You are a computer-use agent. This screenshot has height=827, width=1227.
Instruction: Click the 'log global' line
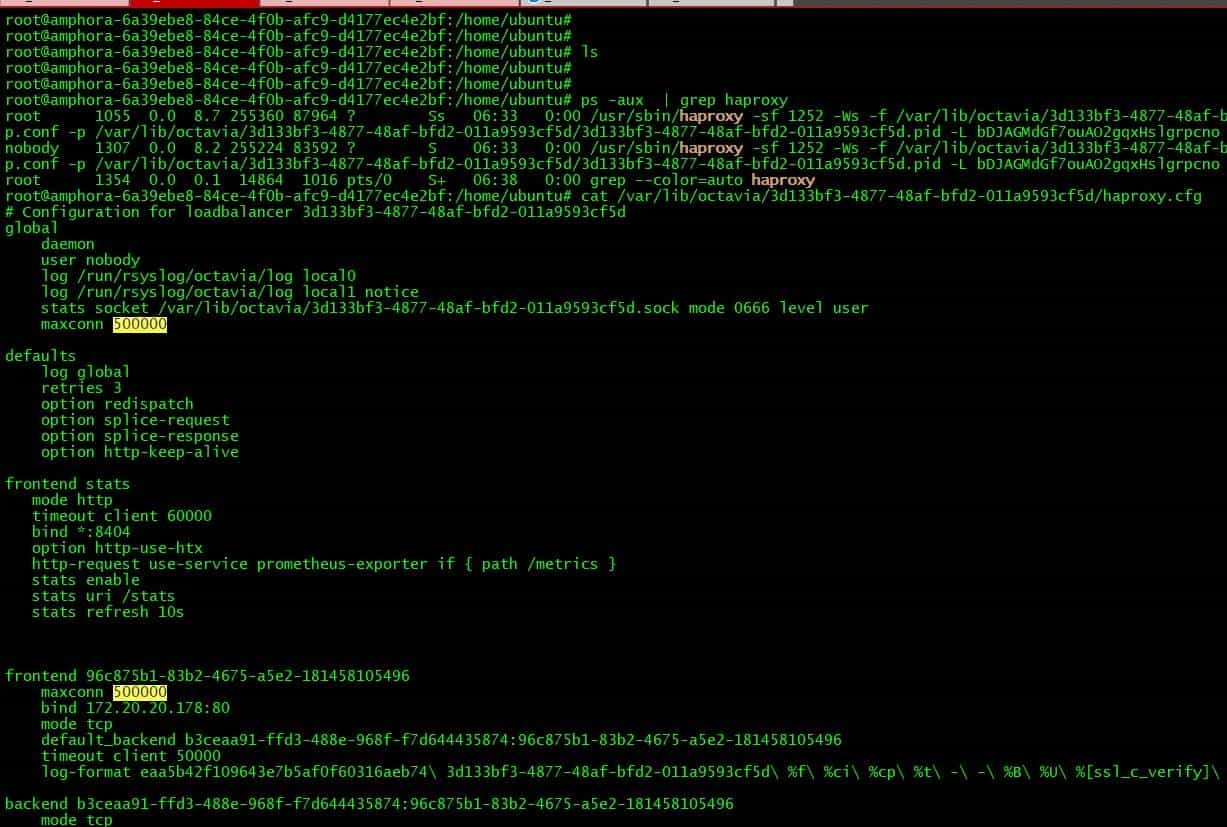click(x=86, y=372)
